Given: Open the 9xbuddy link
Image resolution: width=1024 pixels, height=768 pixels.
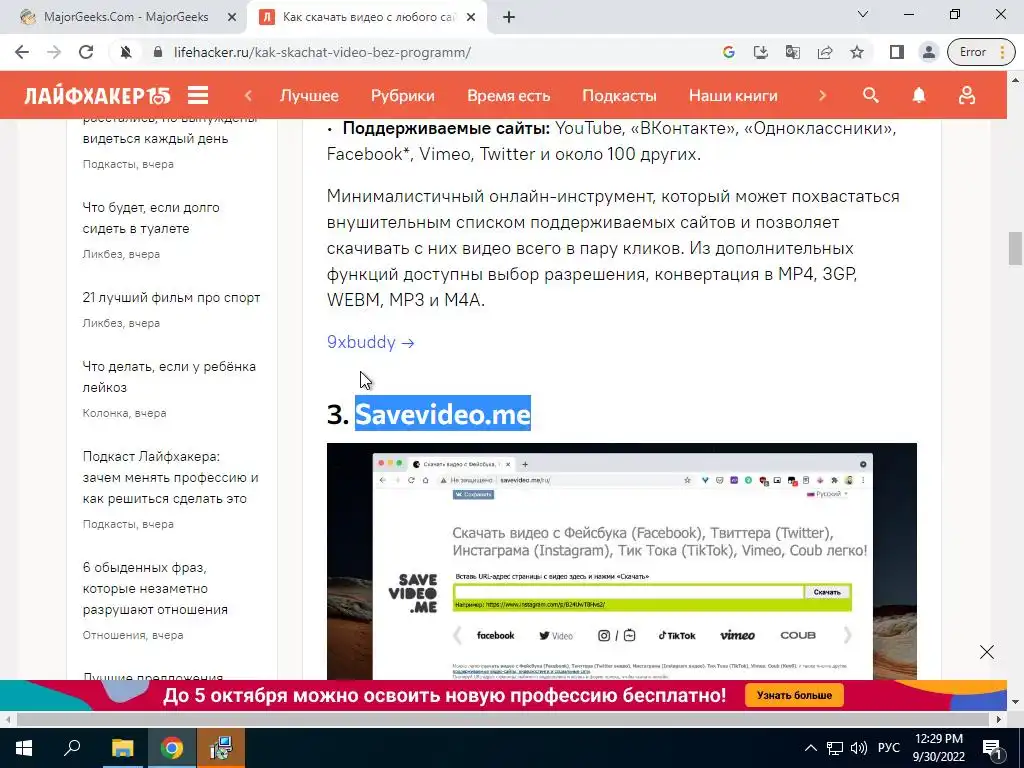Looking at the screenshot, I should click(x=370, y=342).
